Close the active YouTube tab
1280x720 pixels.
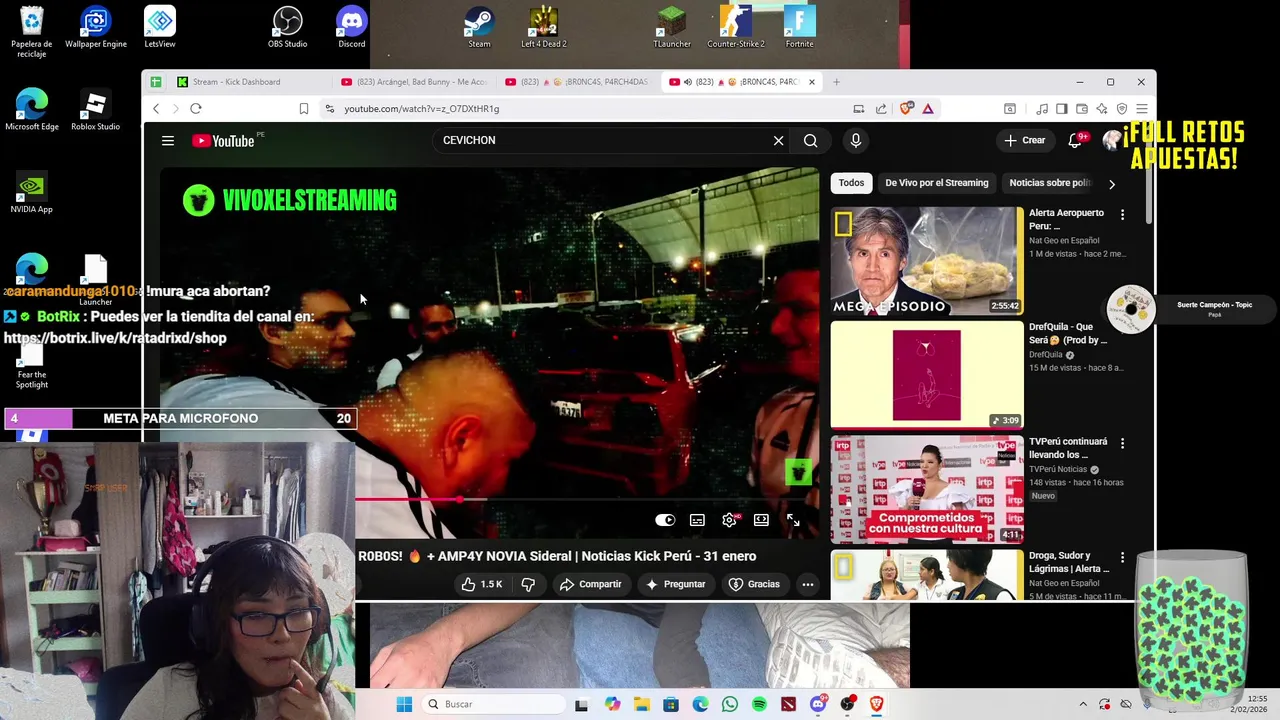[x=812, y=82]
